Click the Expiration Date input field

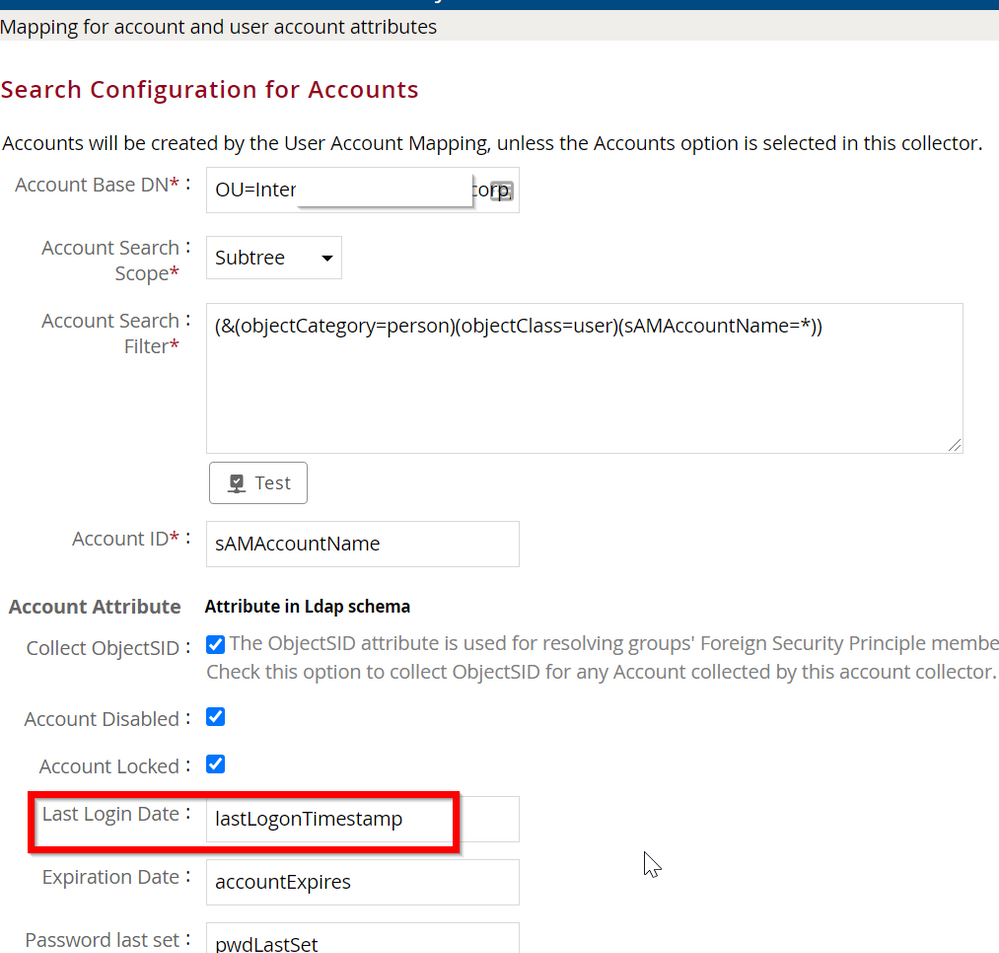[362, 882]
